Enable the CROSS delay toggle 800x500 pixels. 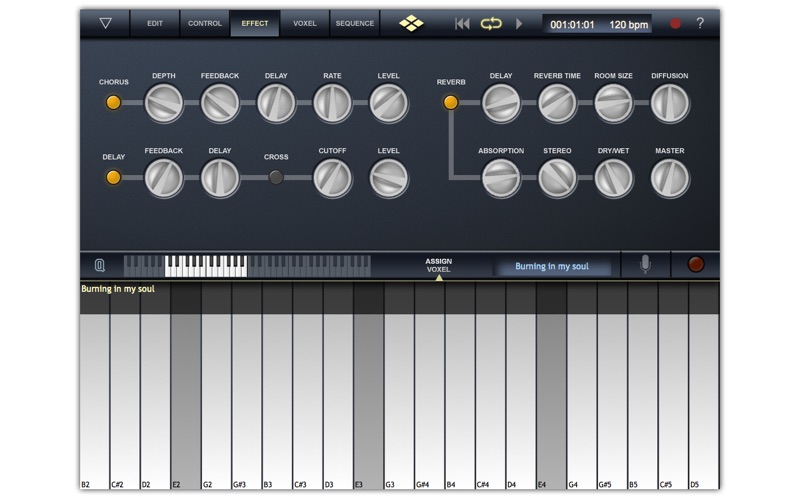[x=276, y=178]
